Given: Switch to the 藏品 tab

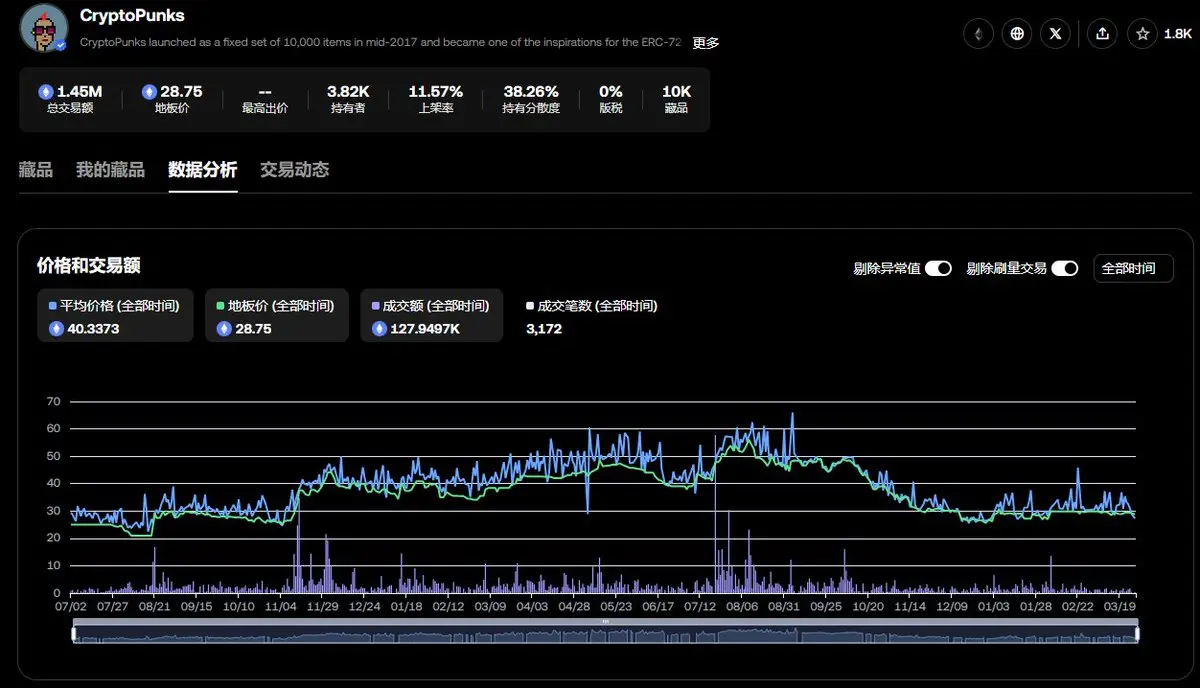Looking at the screenshot, I should pos(36,170).
